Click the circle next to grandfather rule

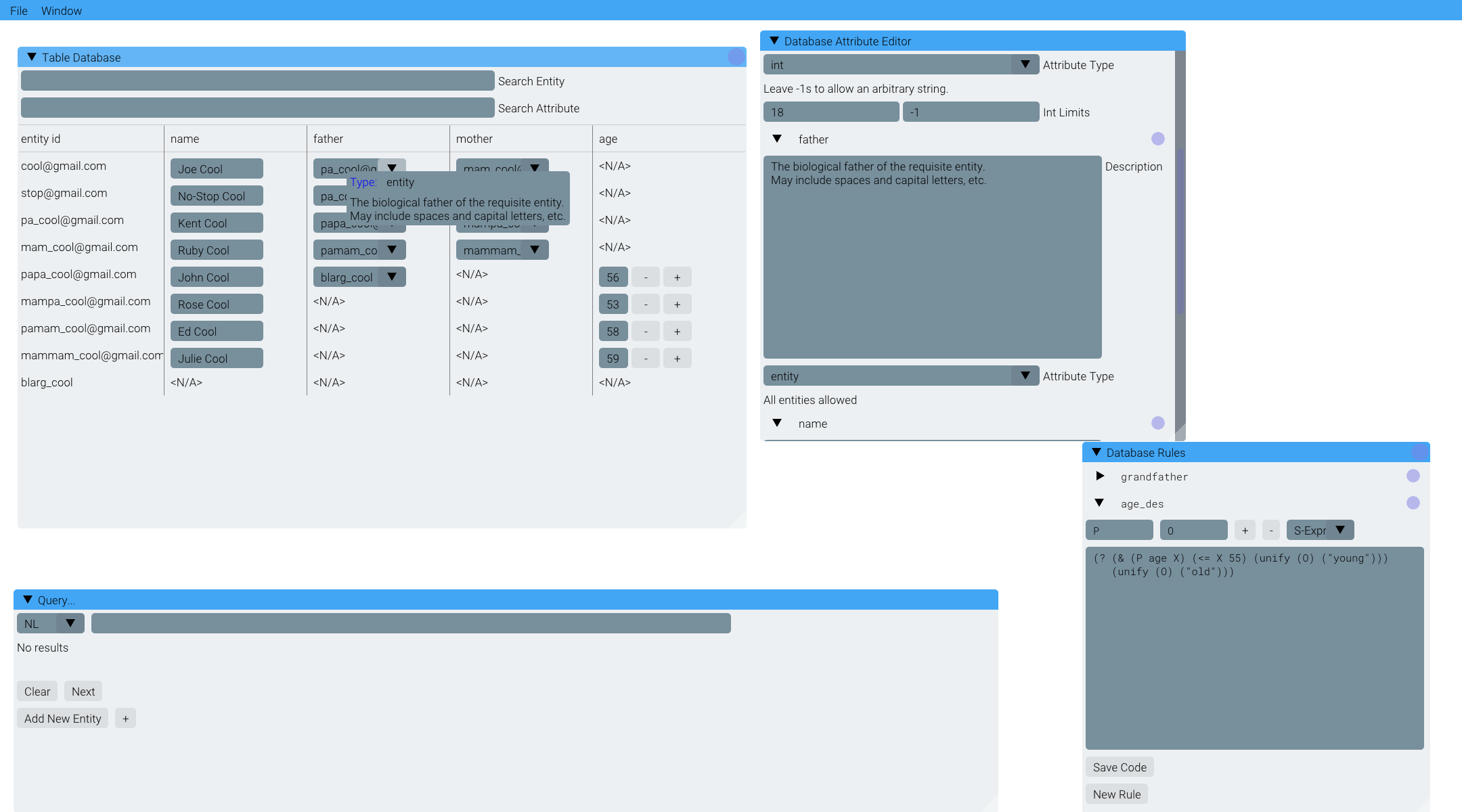coord(1413,476)
